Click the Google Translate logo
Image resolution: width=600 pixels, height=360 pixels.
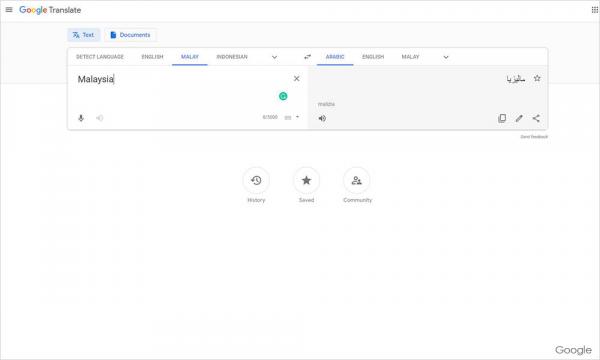[50, 10]
